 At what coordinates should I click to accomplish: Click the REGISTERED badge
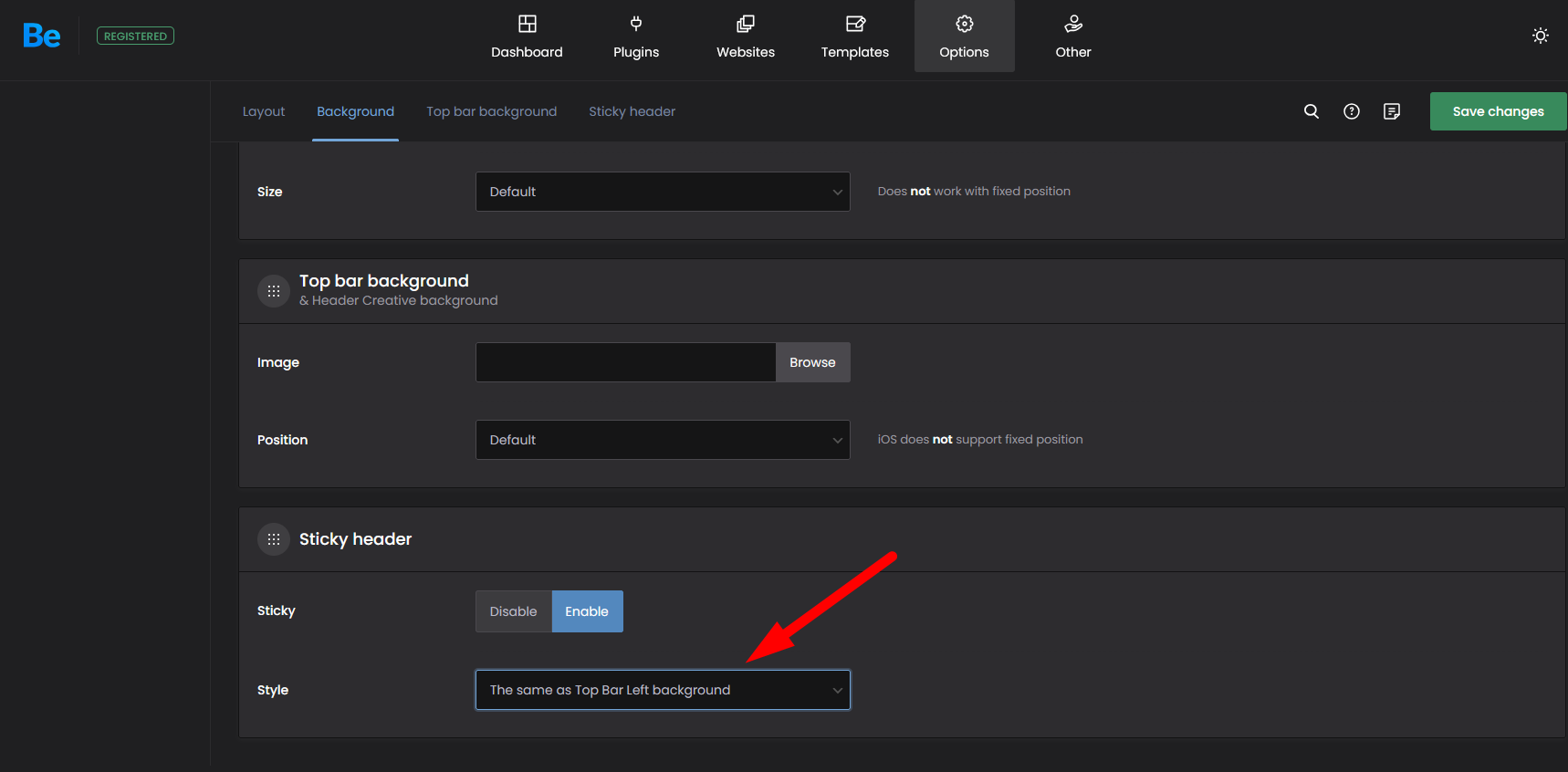135,36
